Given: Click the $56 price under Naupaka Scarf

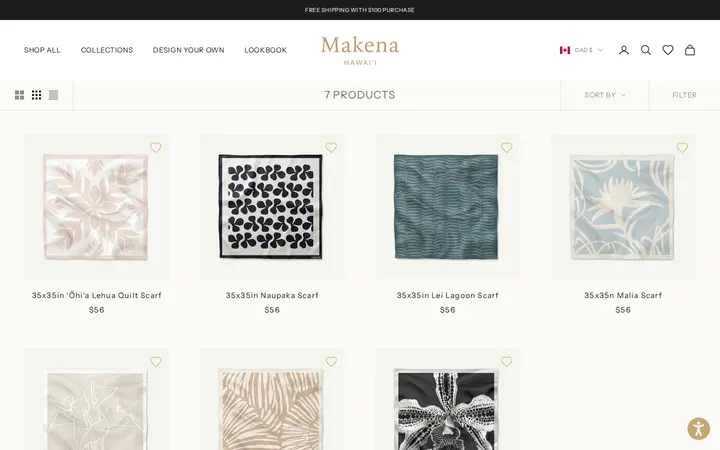Looking at the screenshot, I should click(x=272, y=310).
